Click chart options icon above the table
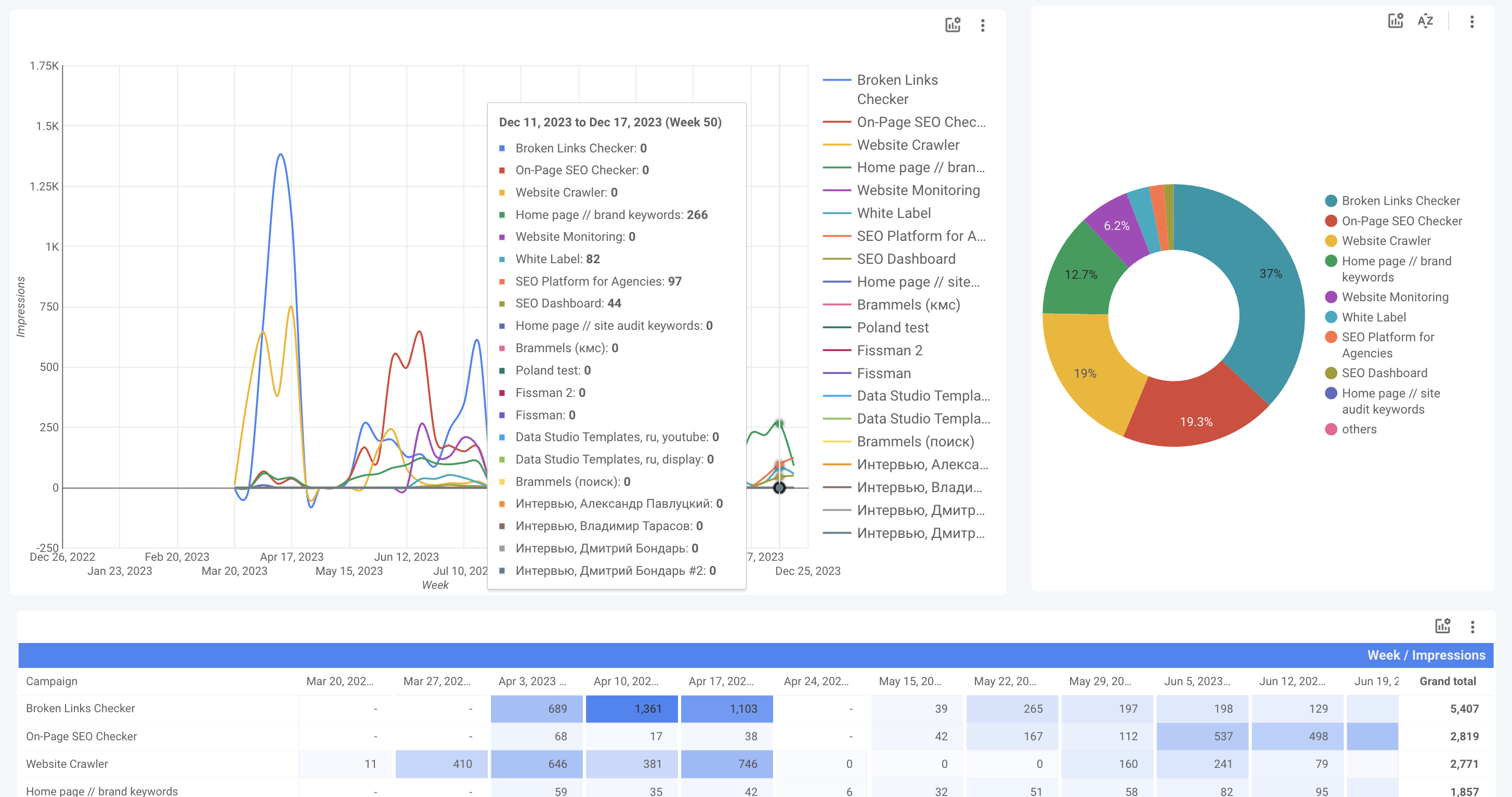This screenshot has width=1512, height=797. click(x=1443, y=626)
